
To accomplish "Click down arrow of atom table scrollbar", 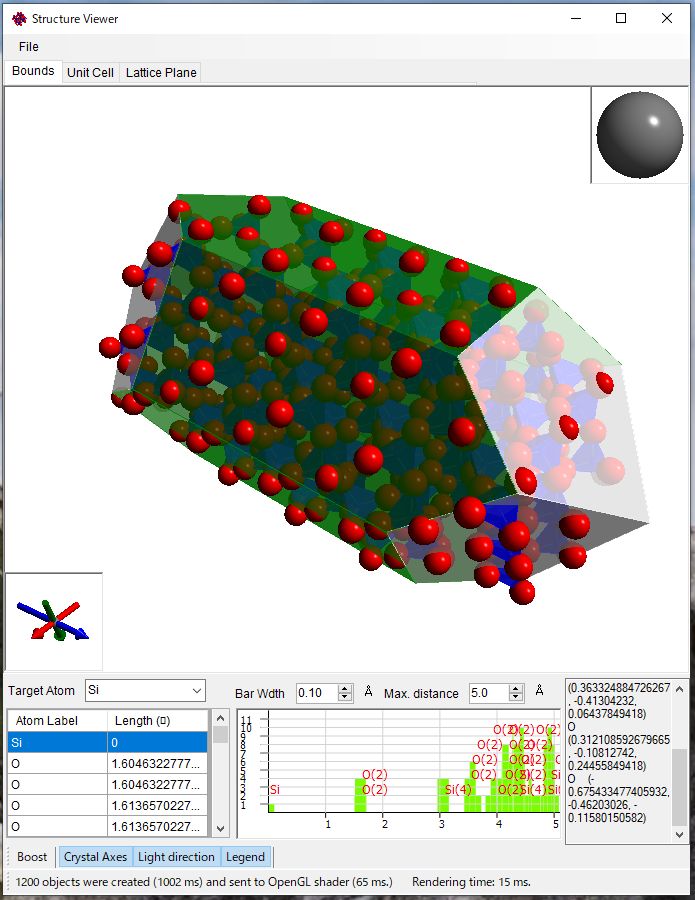I will [x=220, y=828].
